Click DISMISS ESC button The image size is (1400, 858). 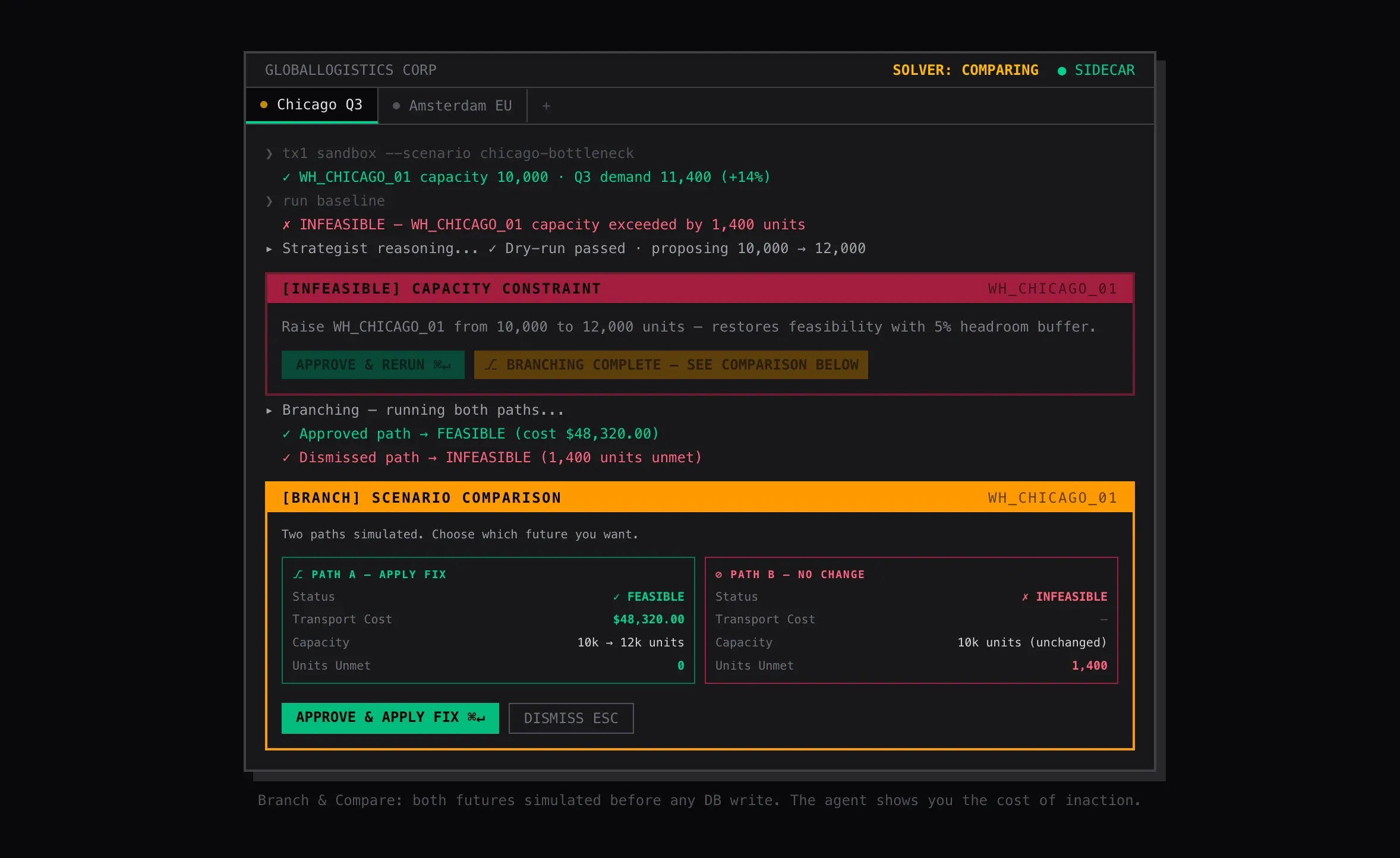[571, 718]
